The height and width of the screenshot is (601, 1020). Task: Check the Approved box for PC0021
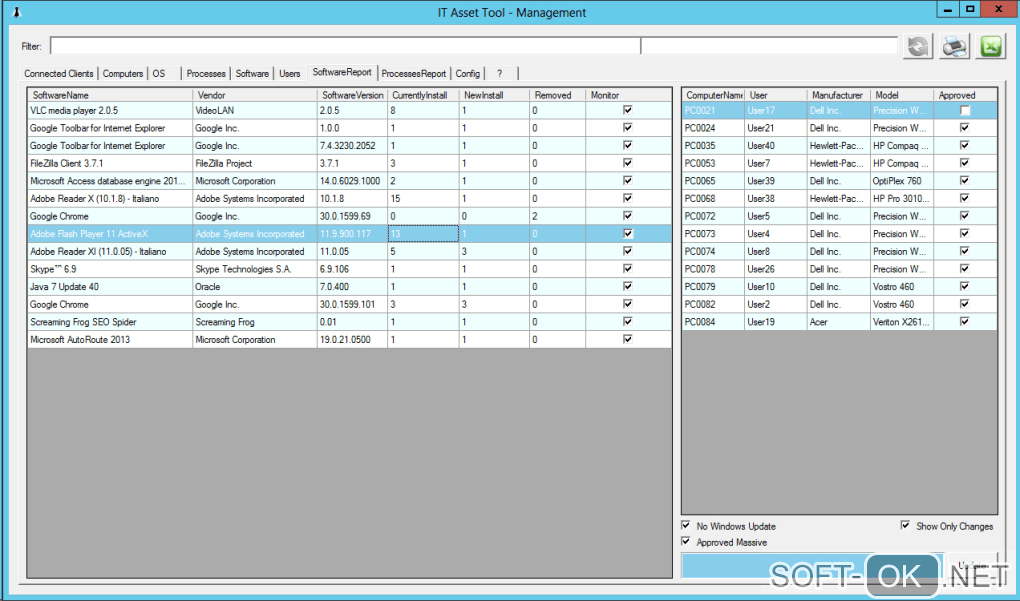(x=965, y=110)
